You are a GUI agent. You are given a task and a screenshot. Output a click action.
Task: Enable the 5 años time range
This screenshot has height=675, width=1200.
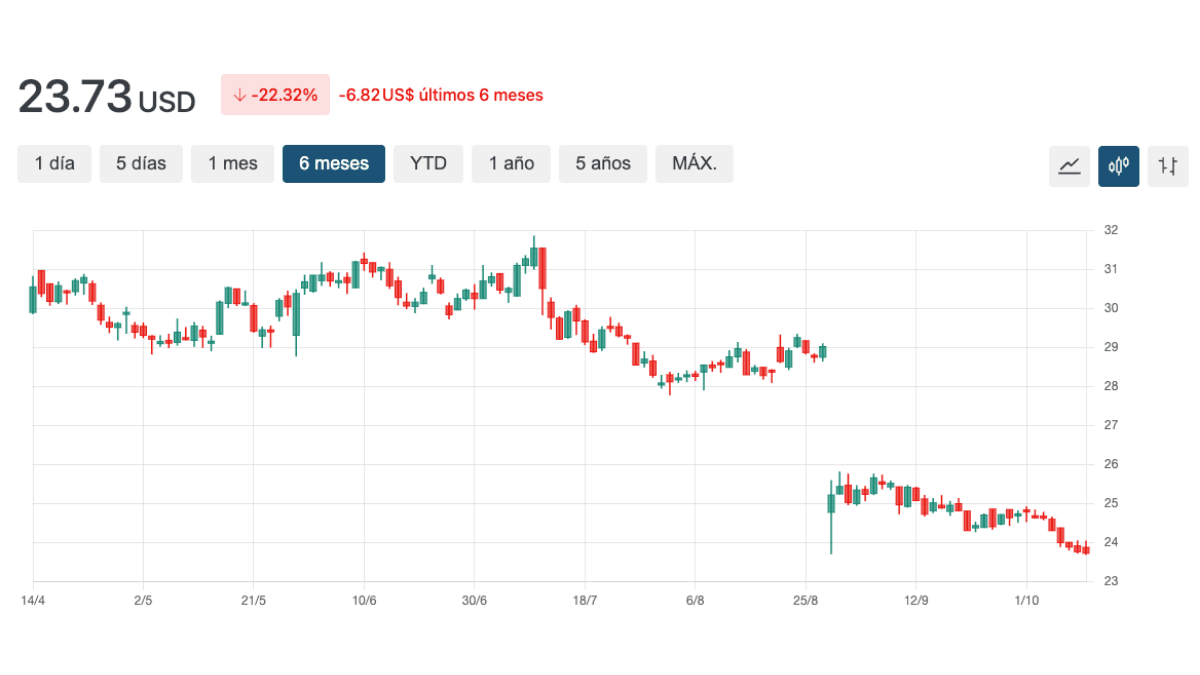603,163
